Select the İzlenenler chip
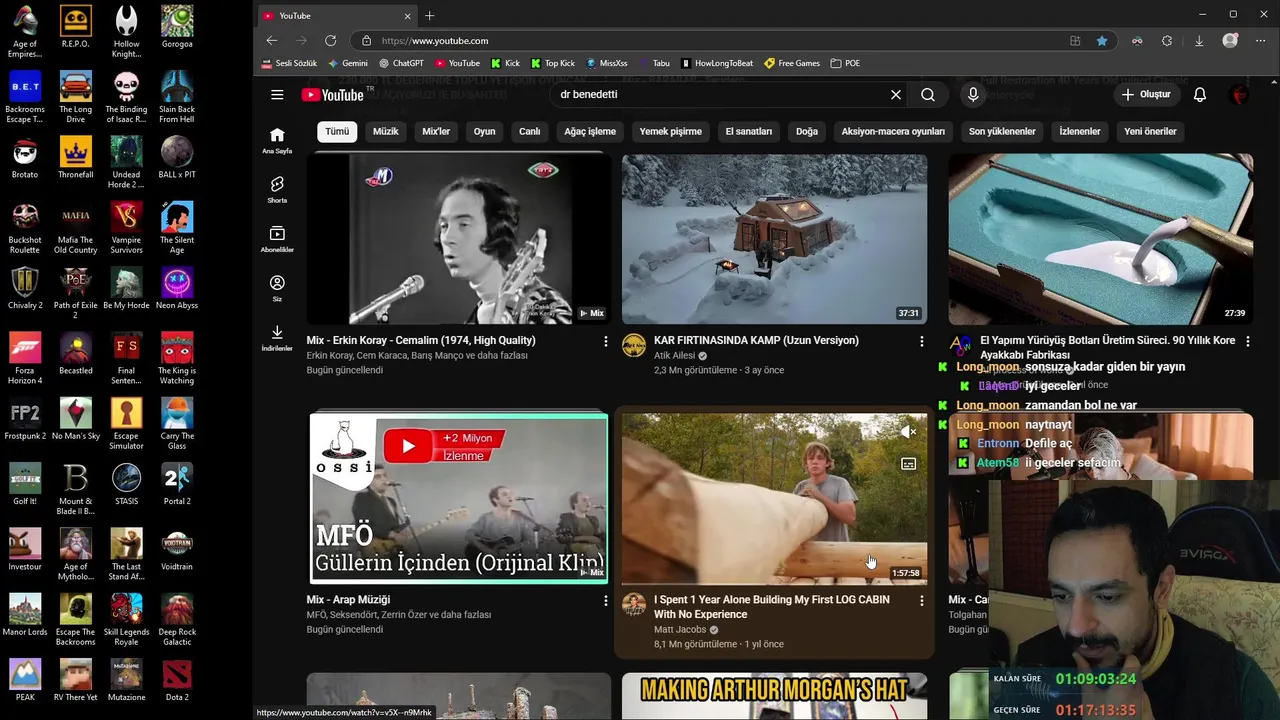1280x720 pixels. [x=1080, y=131]
